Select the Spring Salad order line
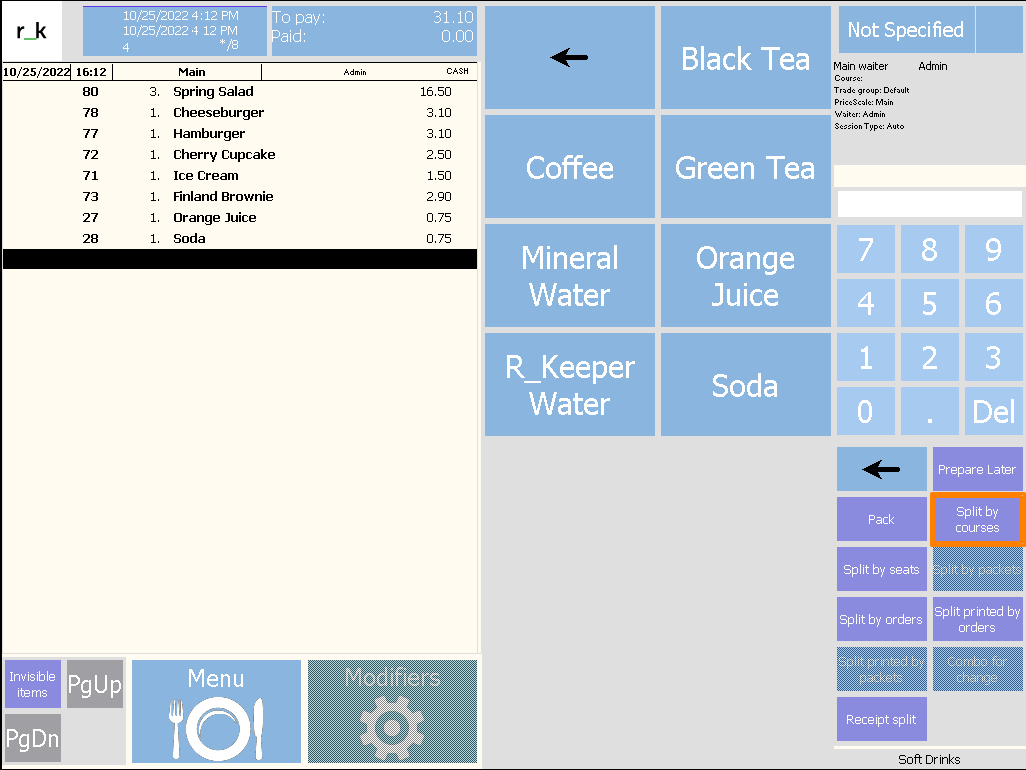 click(239, 92)
